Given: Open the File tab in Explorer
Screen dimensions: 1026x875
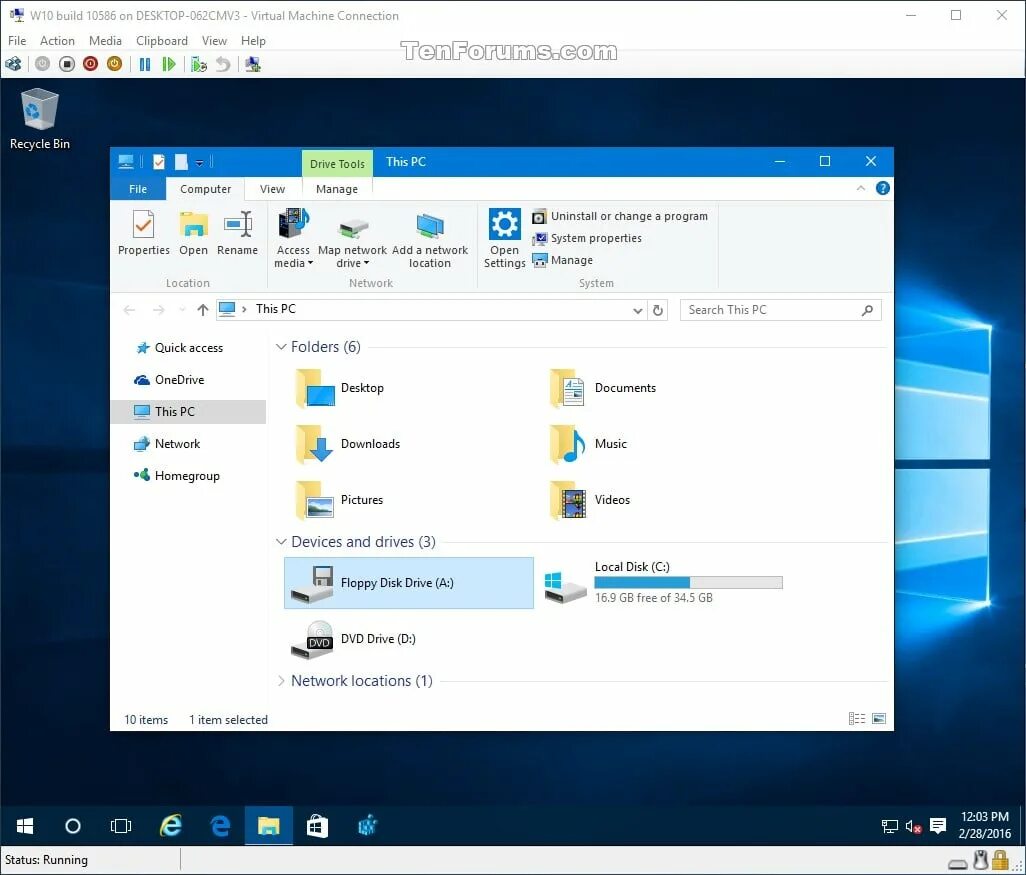Looking at the screenshot, I should (138, 189).
